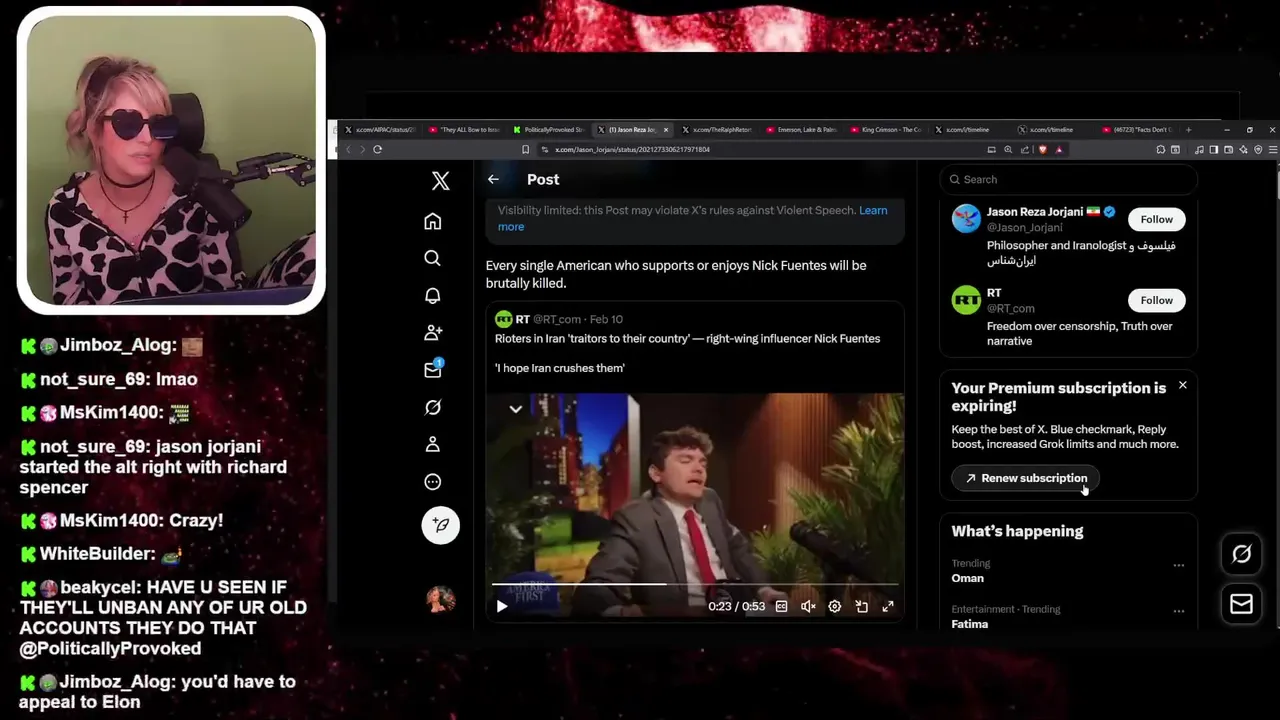Open Profile icon in X sidebar
The height and width of the screenshot is (720, 1280).
click(432, 444)
